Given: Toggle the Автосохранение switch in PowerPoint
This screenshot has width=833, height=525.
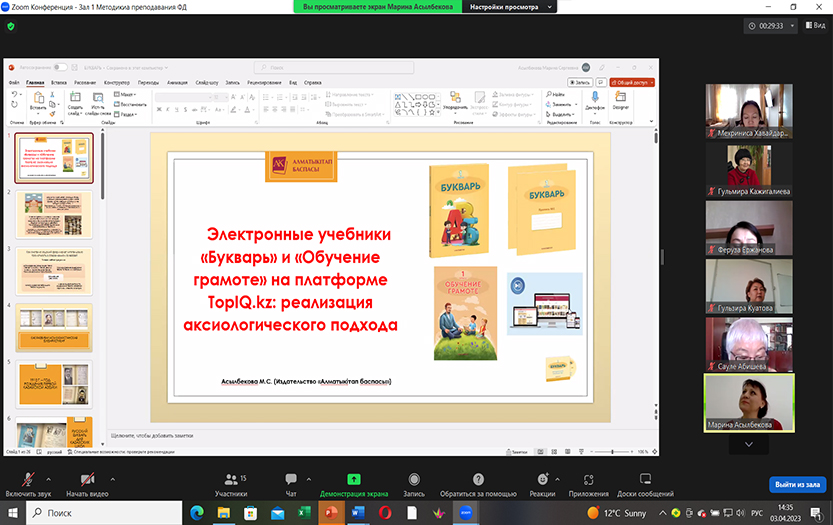Looking at the screenshot, I should 61,67.
